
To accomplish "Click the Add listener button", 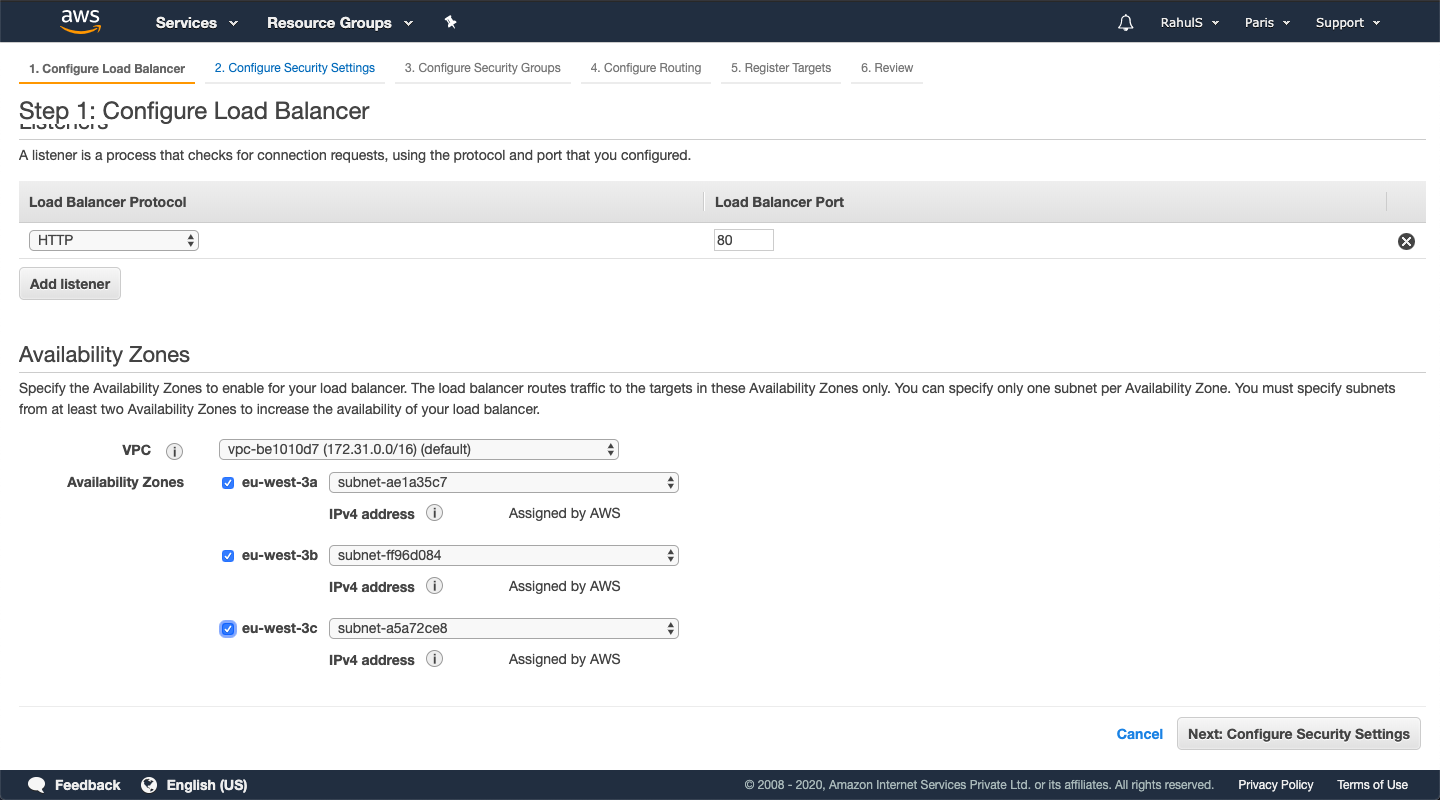I will (70, 284).
